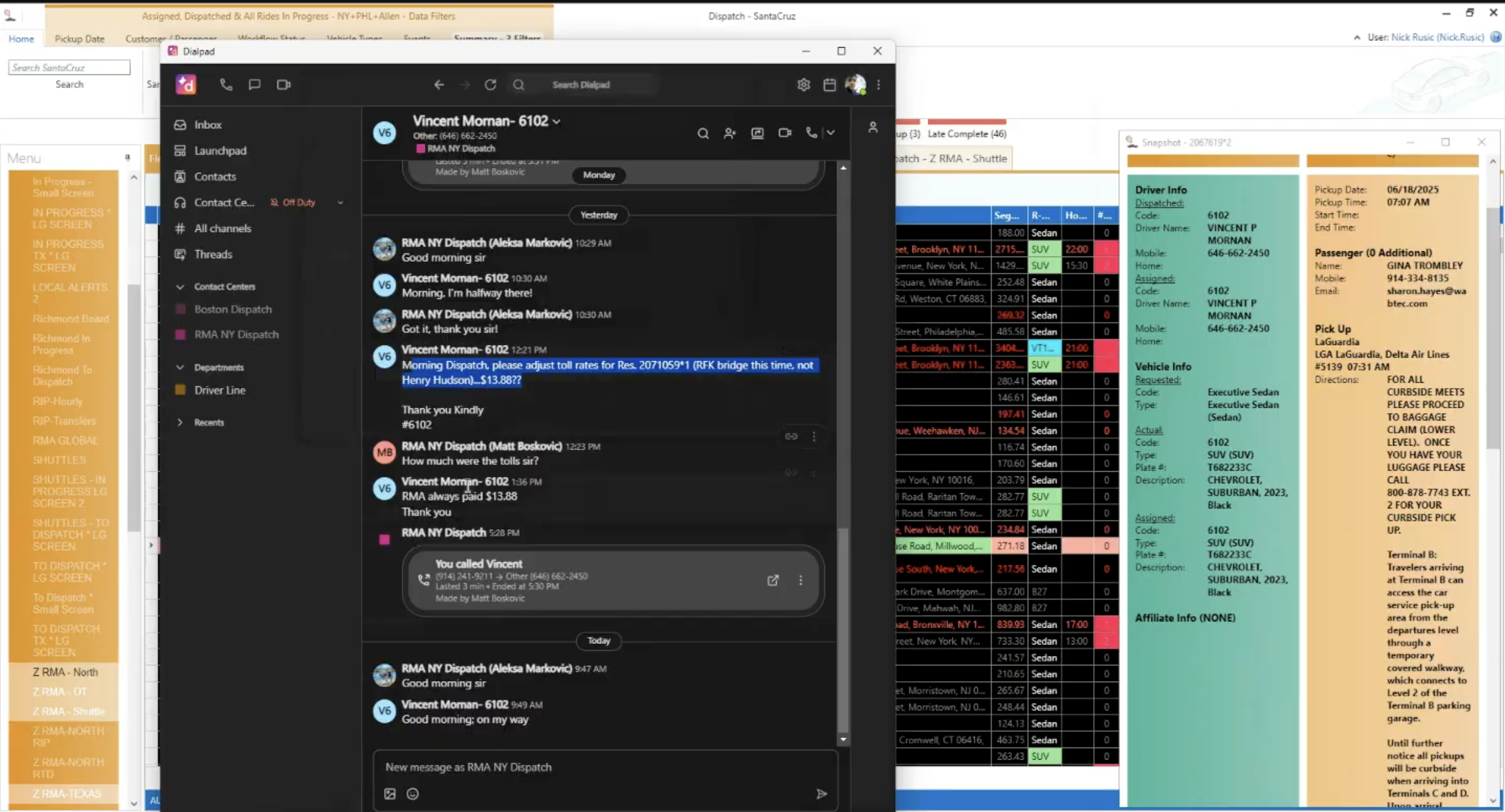
Task: Switch to the Home ribbon tab
Action: coord(21,38)
